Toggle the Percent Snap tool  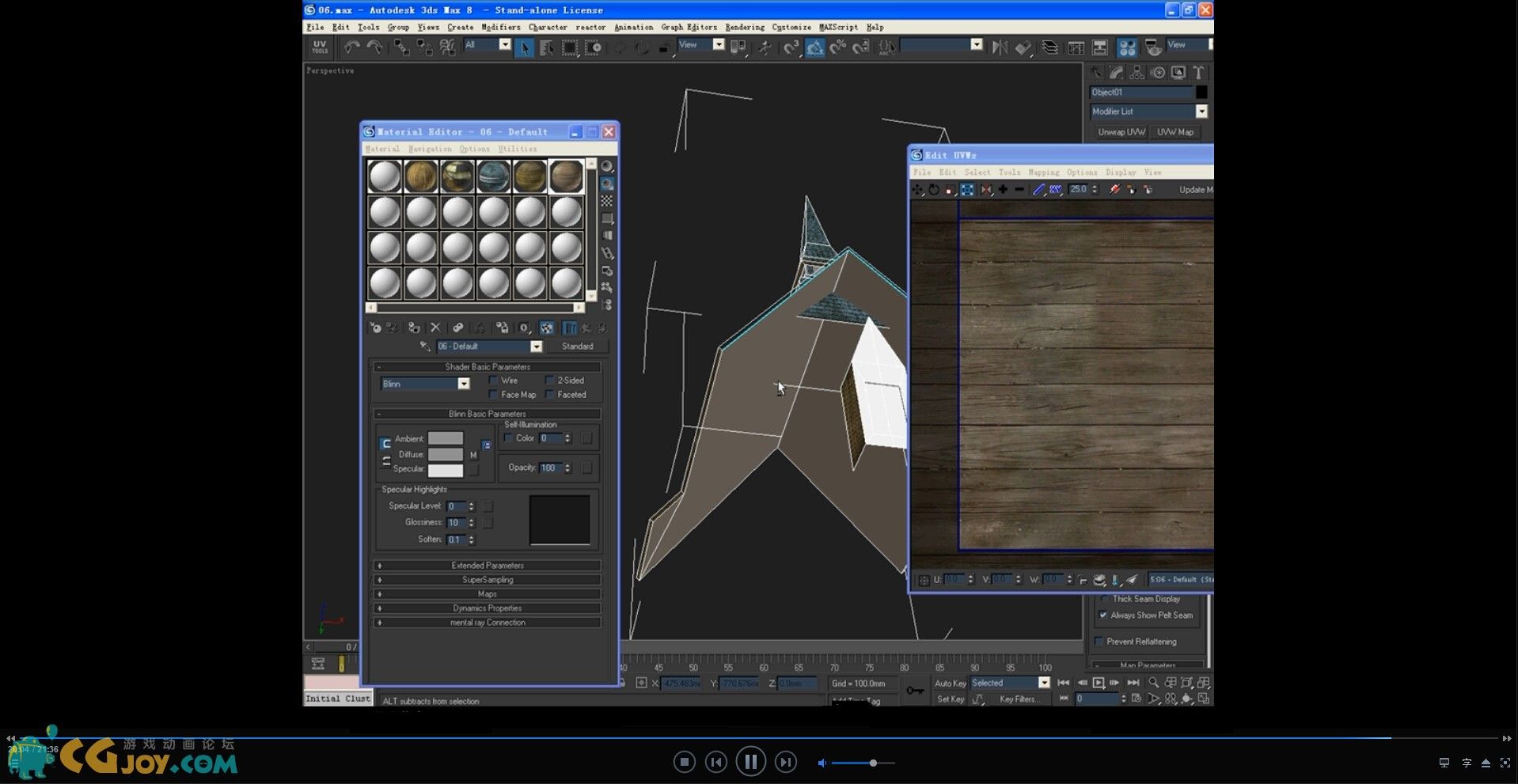click(837, 47)
